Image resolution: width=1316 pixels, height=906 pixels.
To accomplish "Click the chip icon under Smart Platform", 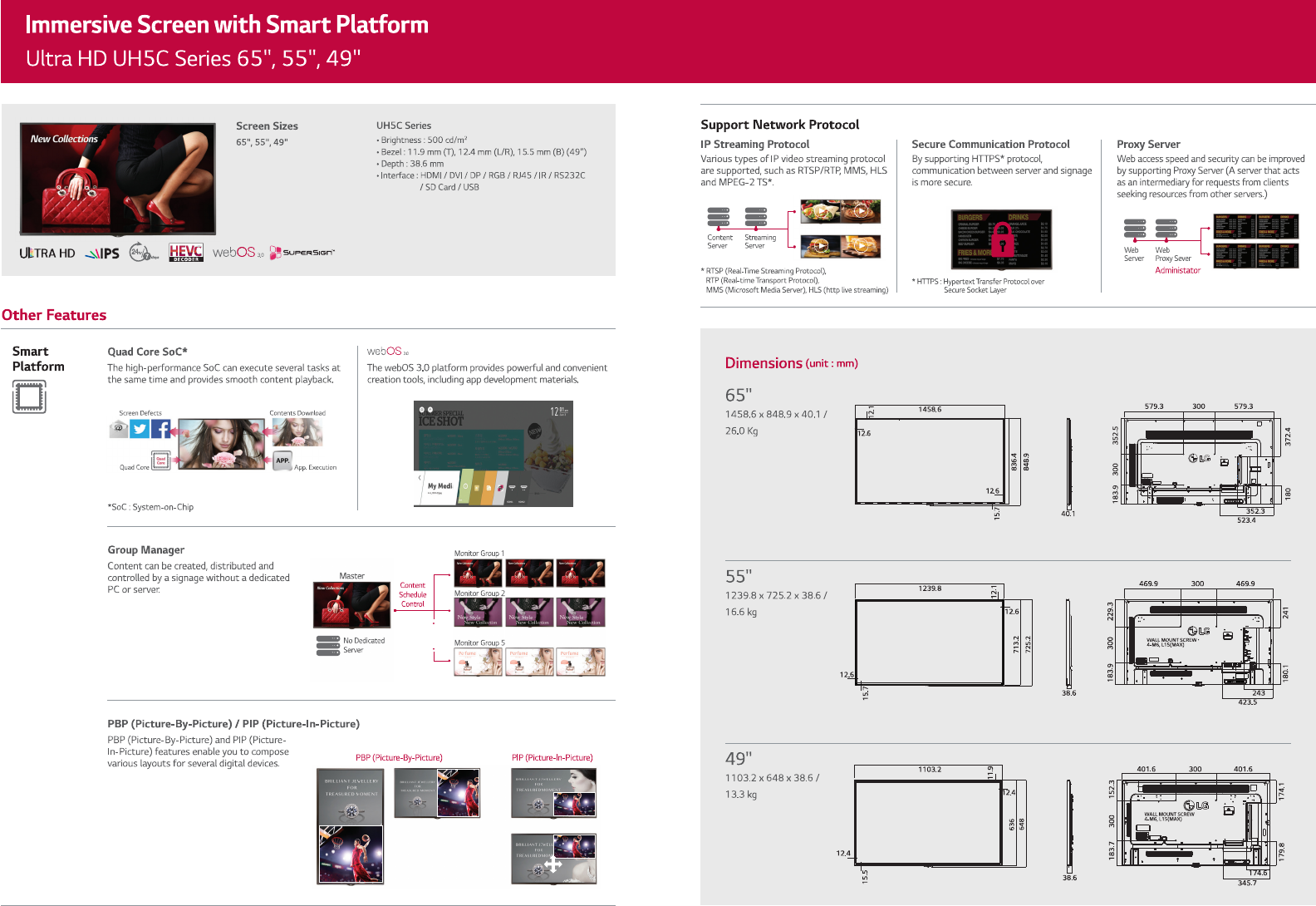I will coord(29,396).
